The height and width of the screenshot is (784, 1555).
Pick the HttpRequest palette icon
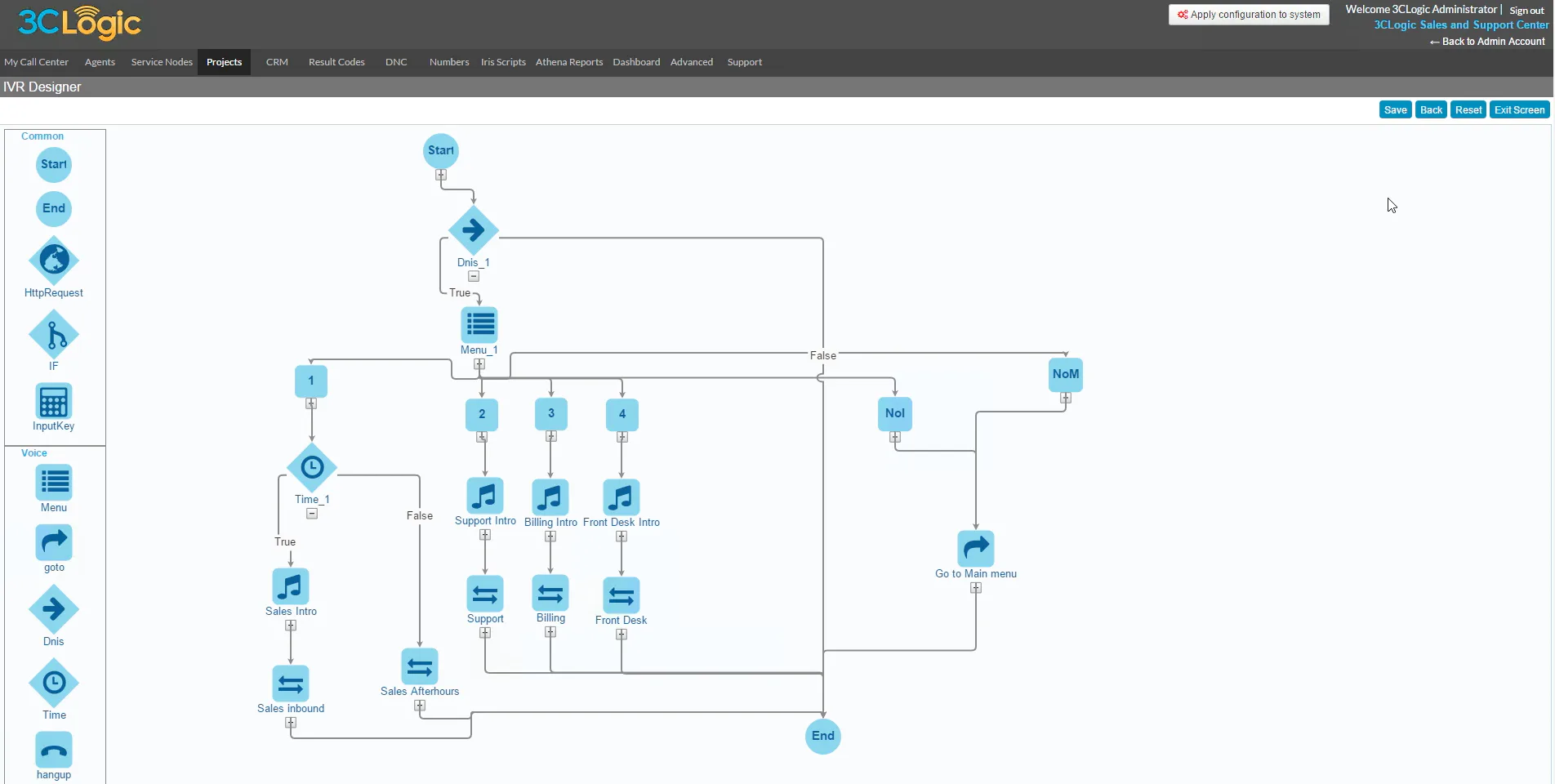click(x=54, y=261)
